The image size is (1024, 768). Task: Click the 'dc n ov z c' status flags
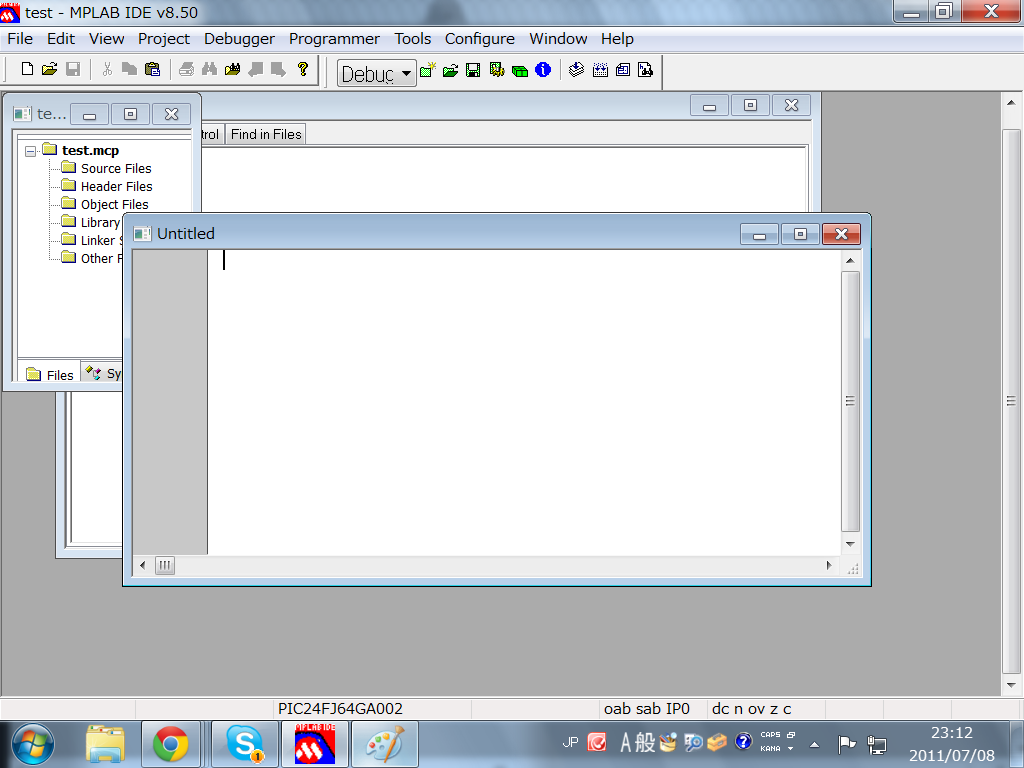pyautogui.click(x=751, y=709)
